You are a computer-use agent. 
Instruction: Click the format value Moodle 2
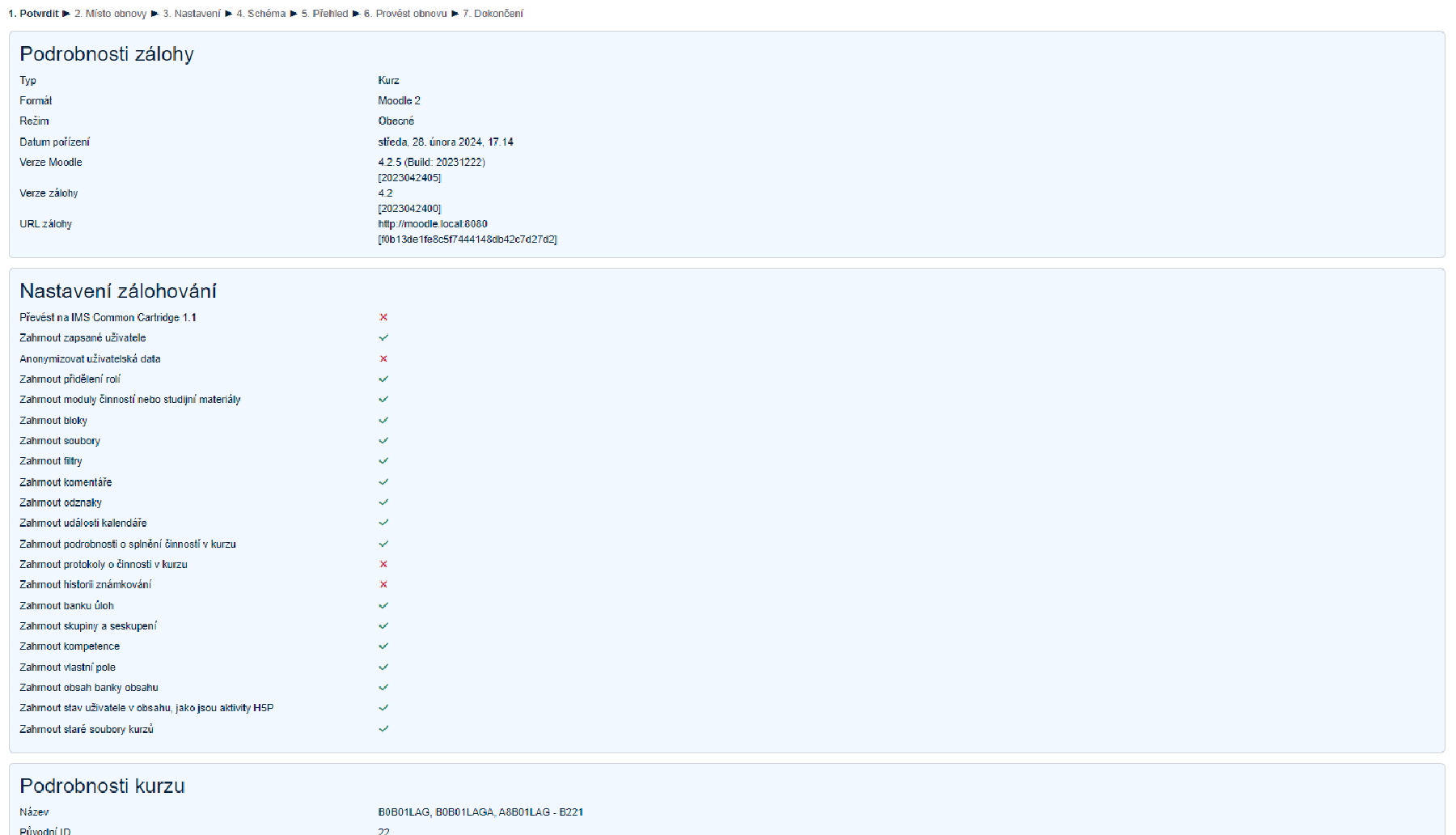click(x=400, y=100)
